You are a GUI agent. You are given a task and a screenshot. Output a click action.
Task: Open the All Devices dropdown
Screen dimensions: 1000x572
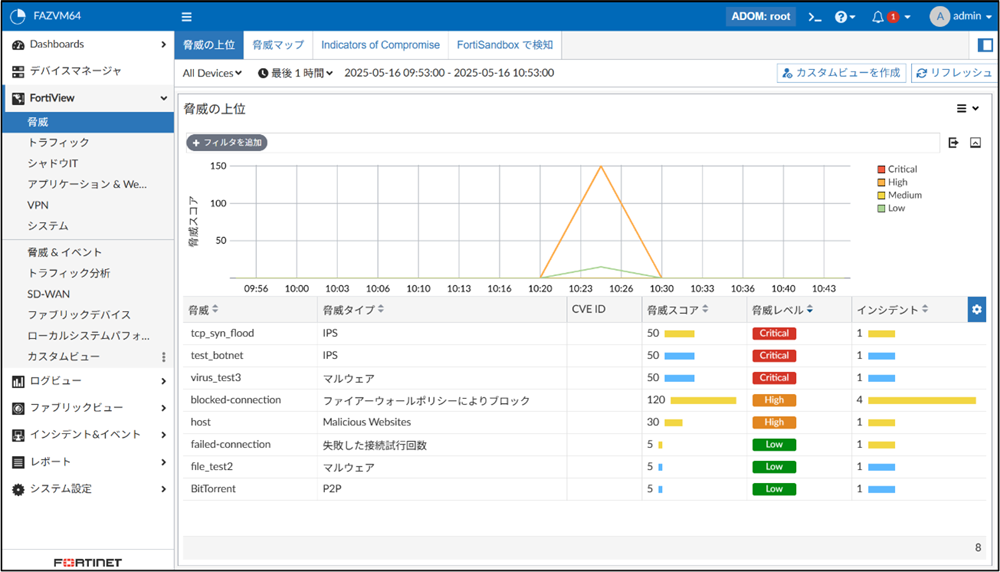[x=212, y=73]
